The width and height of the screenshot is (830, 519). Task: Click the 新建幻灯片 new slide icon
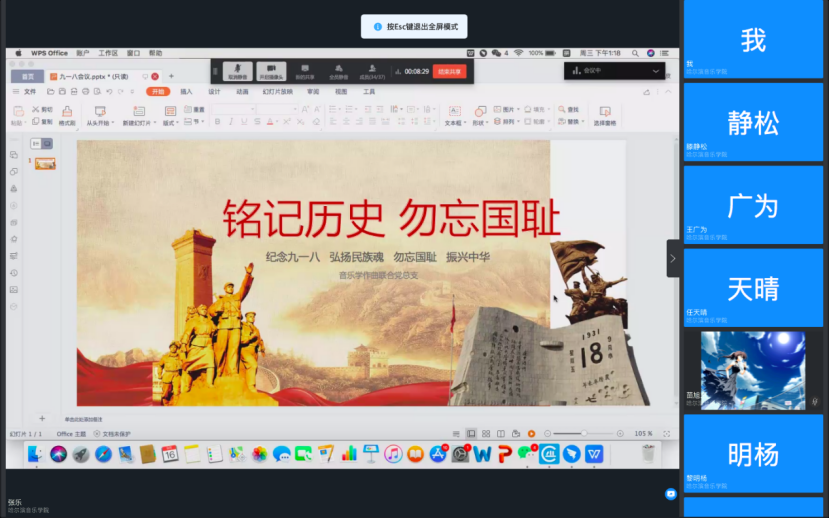tap(138, 111)
